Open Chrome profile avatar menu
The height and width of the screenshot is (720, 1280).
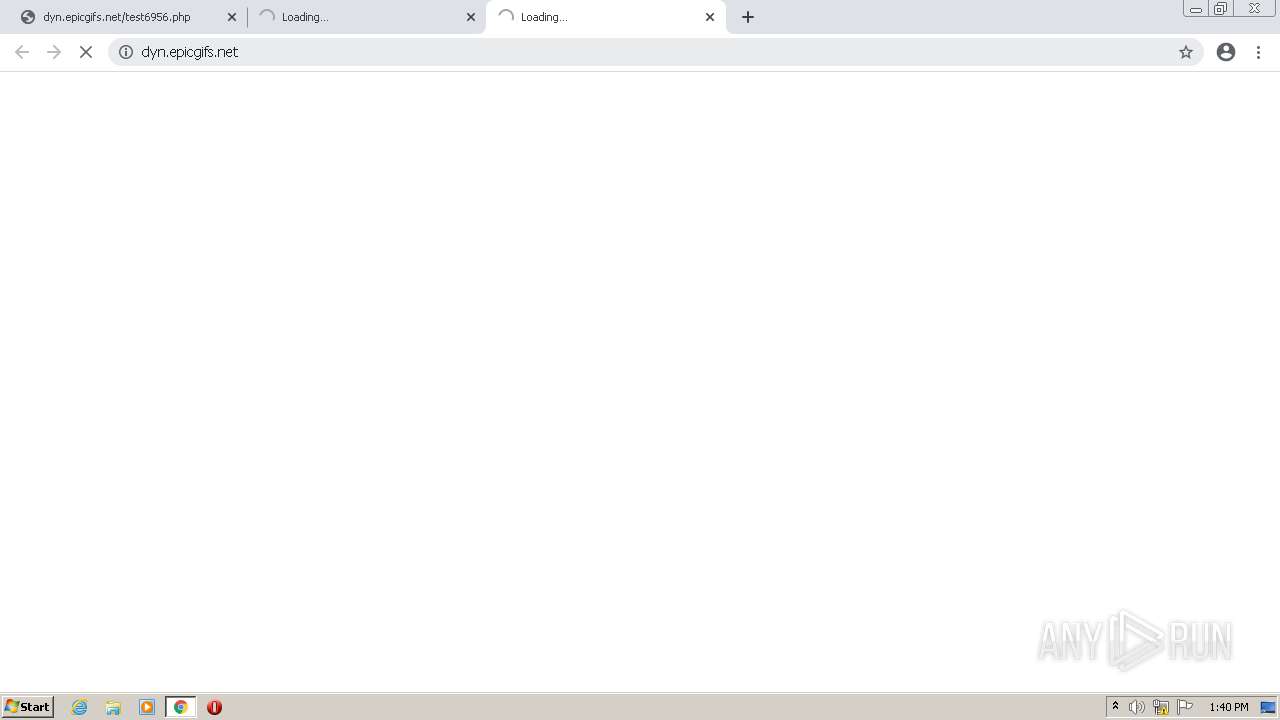click(1226, 52)
